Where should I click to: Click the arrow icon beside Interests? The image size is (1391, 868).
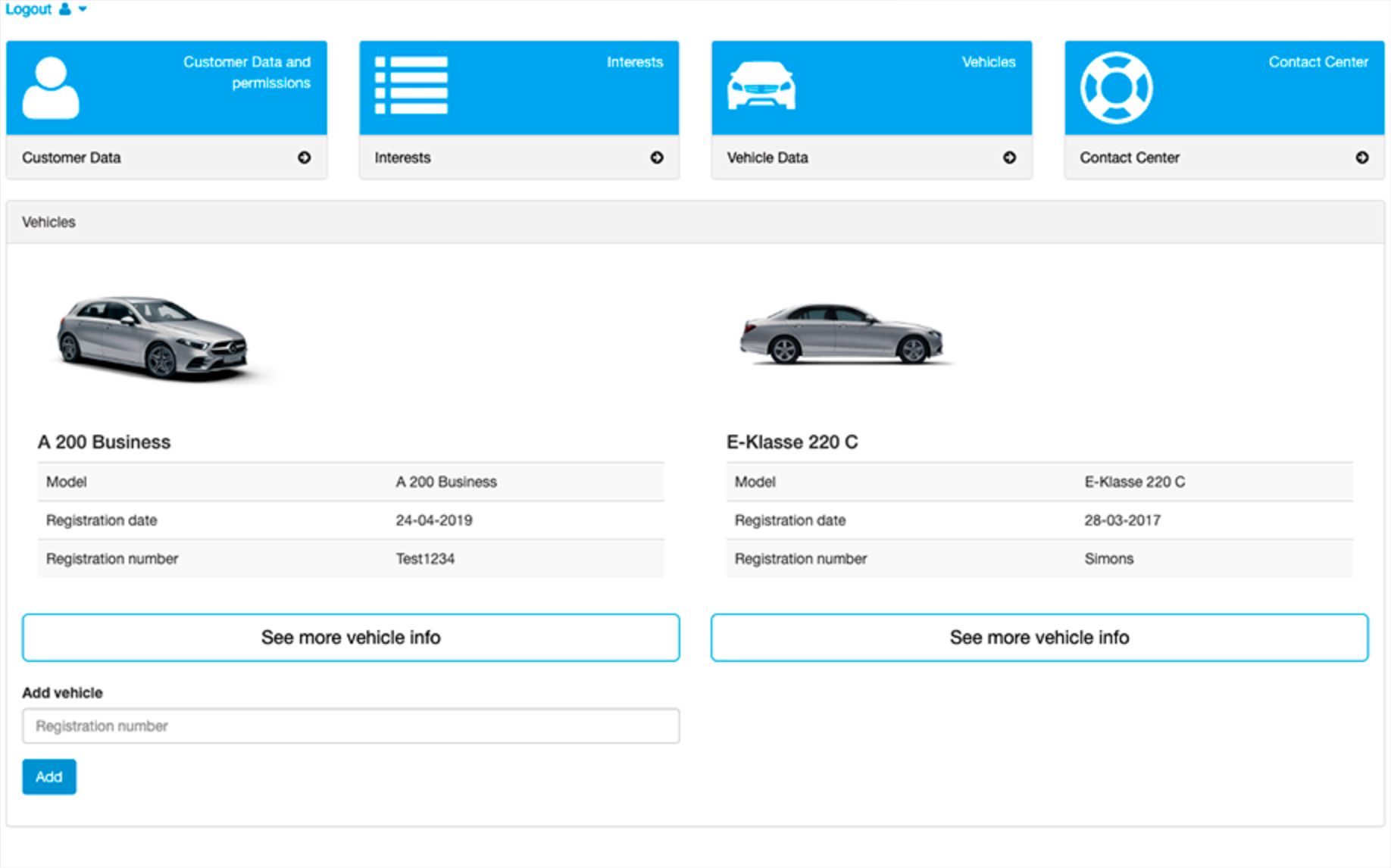657,158
